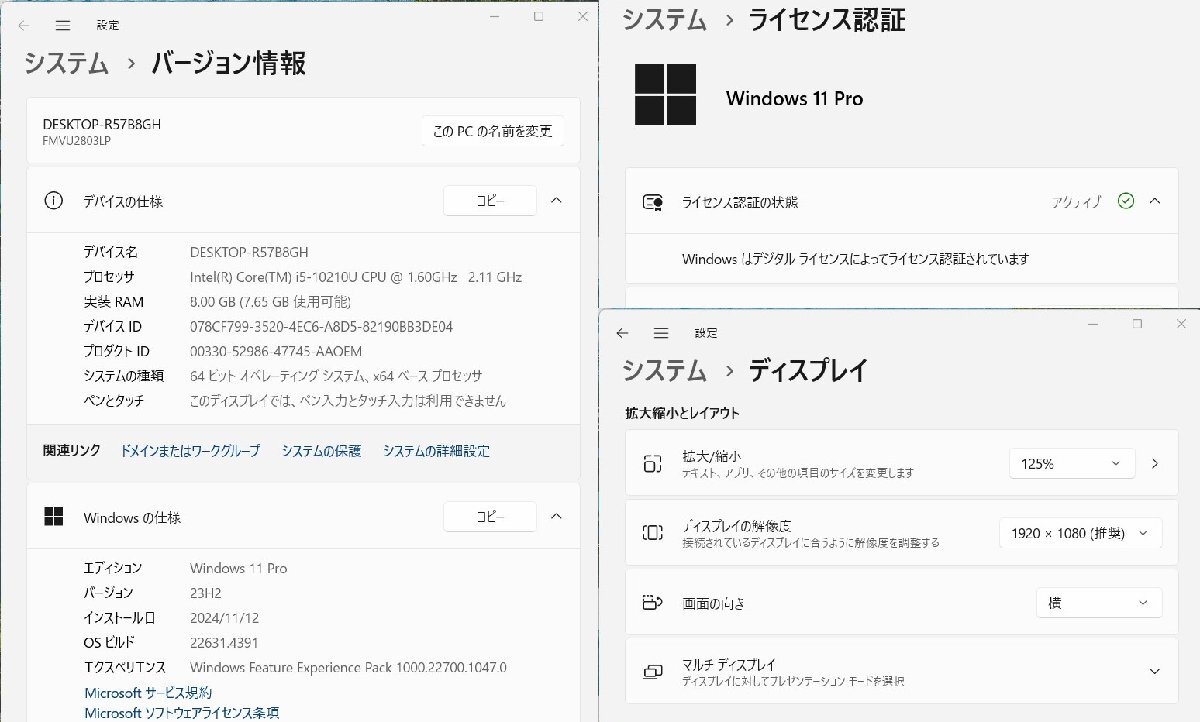Click the 拡大/縮小 scale icon

[653, 464]
